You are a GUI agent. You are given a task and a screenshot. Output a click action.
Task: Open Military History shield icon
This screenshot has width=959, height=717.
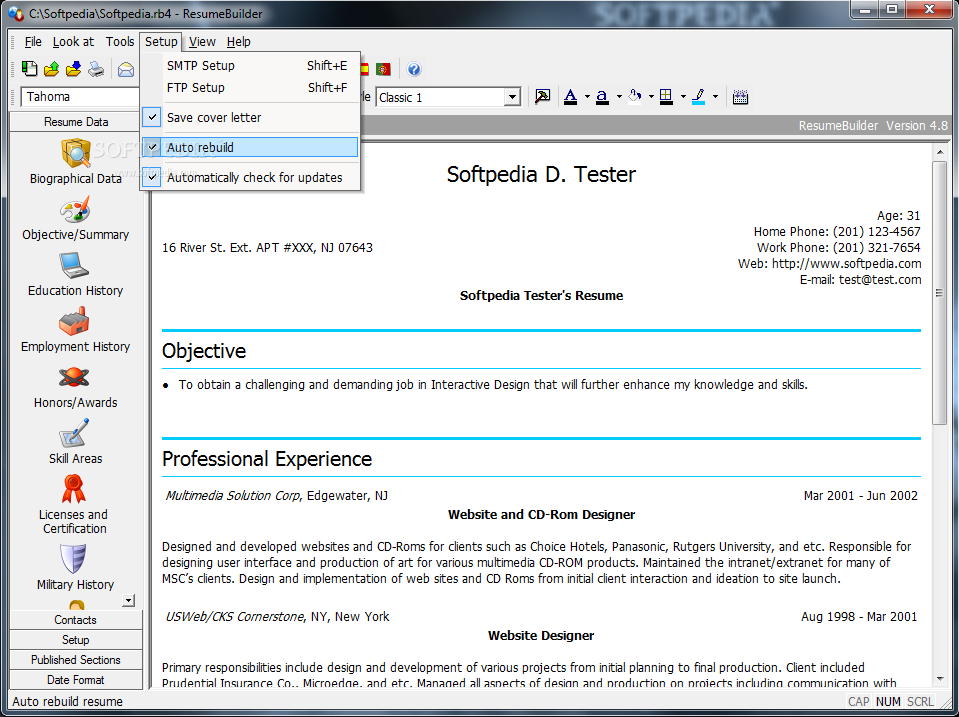click(x=73, y=559)
